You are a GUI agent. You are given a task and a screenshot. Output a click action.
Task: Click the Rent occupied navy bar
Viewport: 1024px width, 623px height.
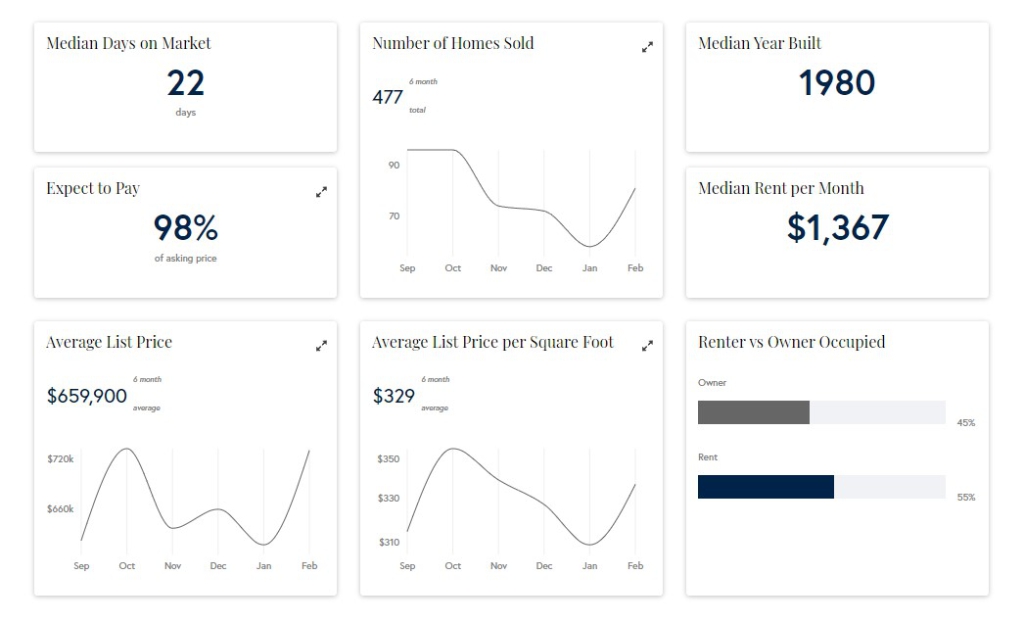click(x=765, y=487)
